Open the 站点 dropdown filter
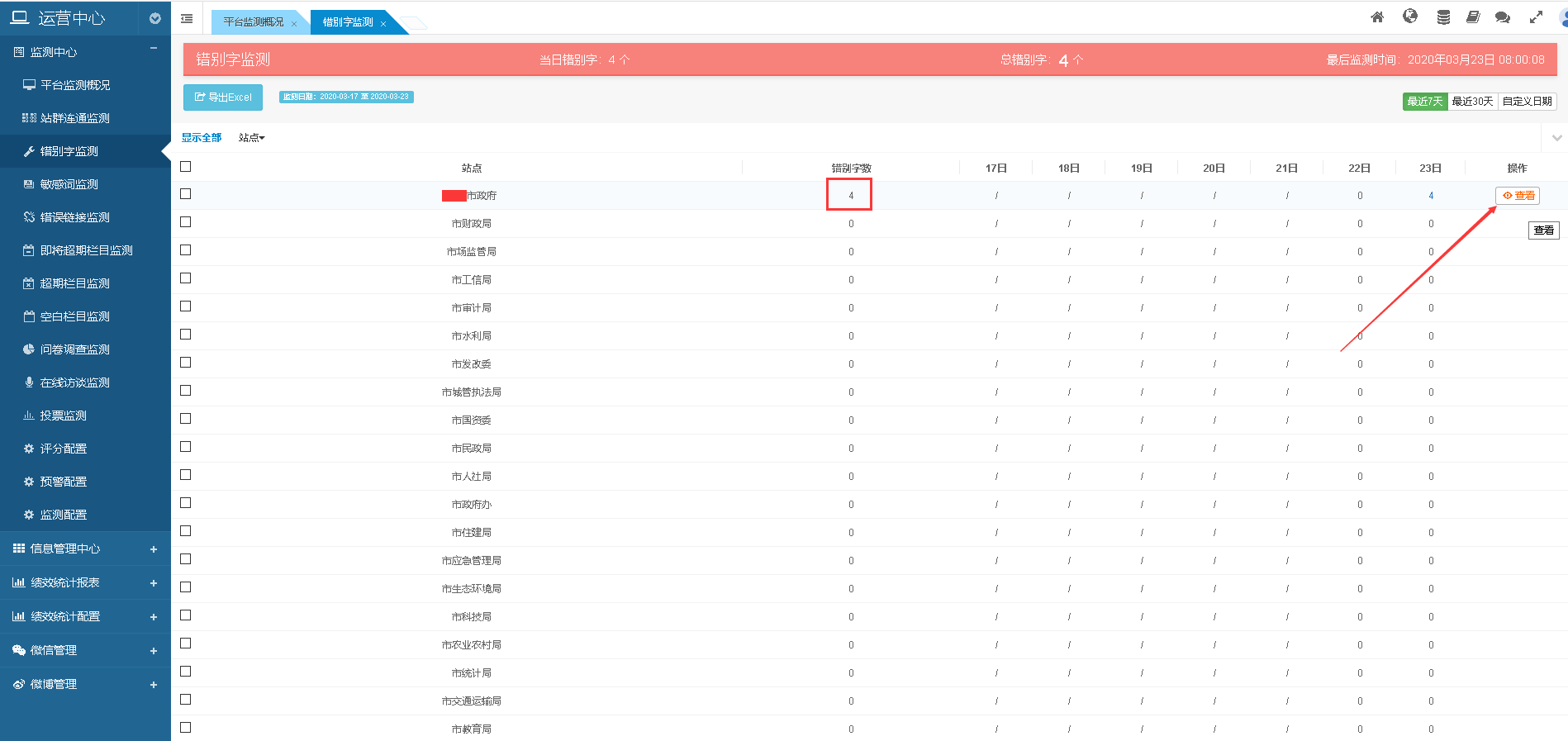 pyautogui.click(x=251, y=138)
